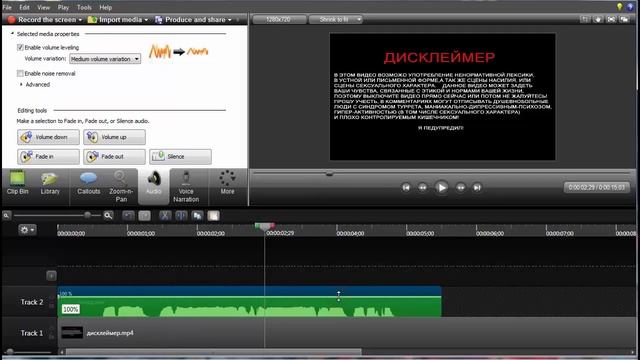Open help via the blue question icon
The width and height of the screenshot is (640, 360).
pyautogui.click(x=630, y=7)
